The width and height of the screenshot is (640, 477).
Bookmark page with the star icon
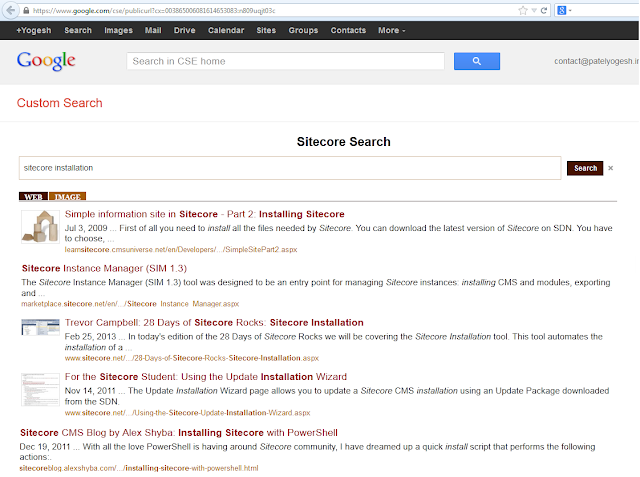[523, 11]
